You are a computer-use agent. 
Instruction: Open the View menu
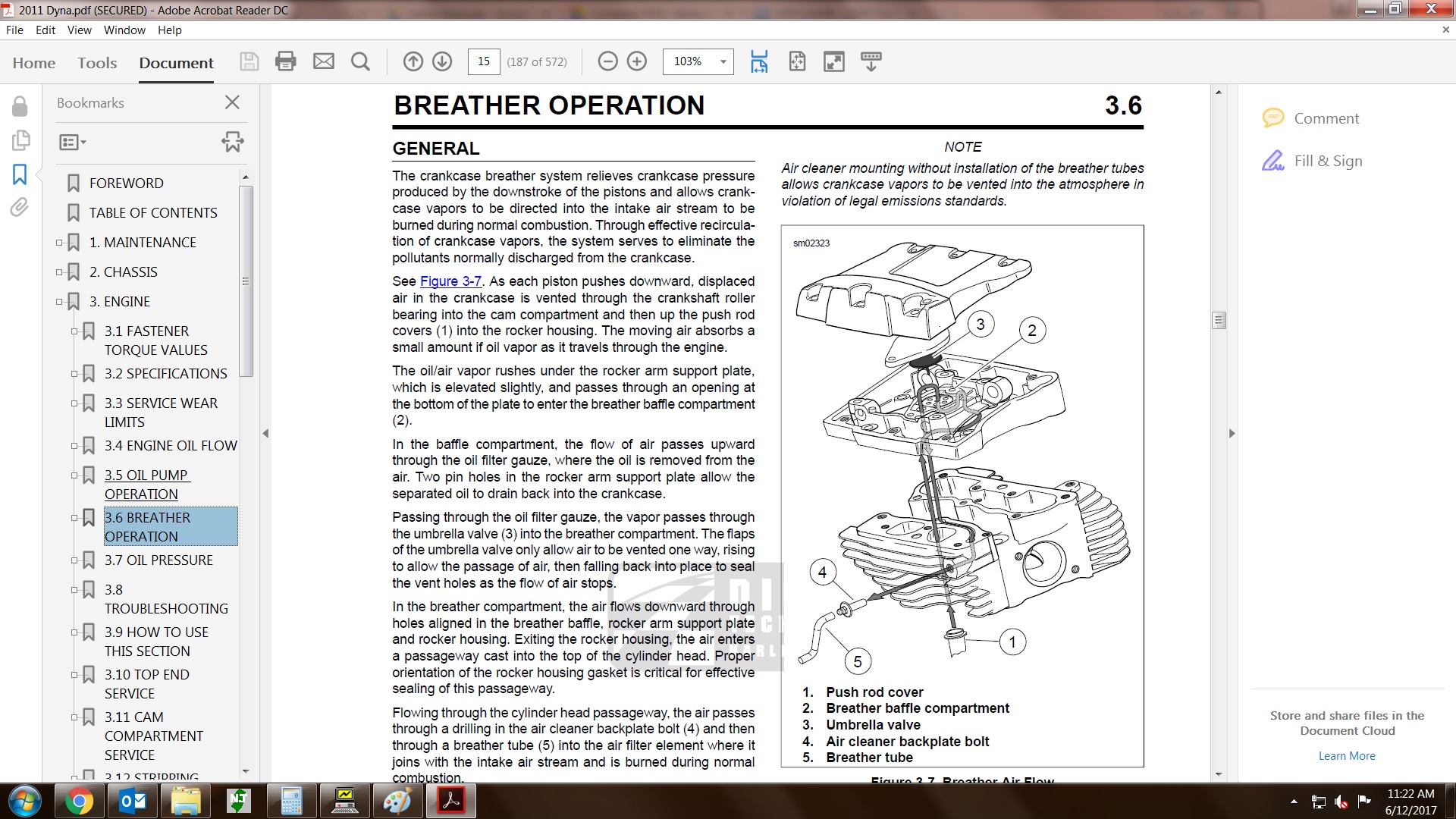pyautogui.click(x=79, y=30)
